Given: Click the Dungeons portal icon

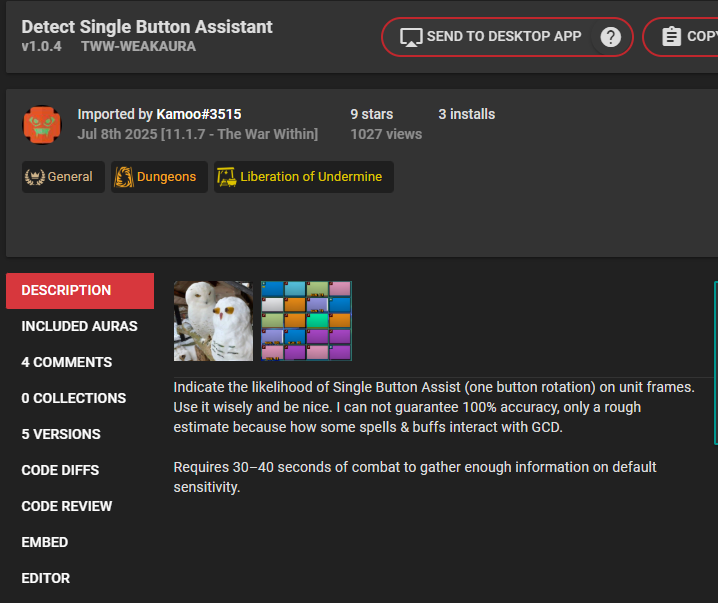Looking at the screenshot, I should (124, 177).
